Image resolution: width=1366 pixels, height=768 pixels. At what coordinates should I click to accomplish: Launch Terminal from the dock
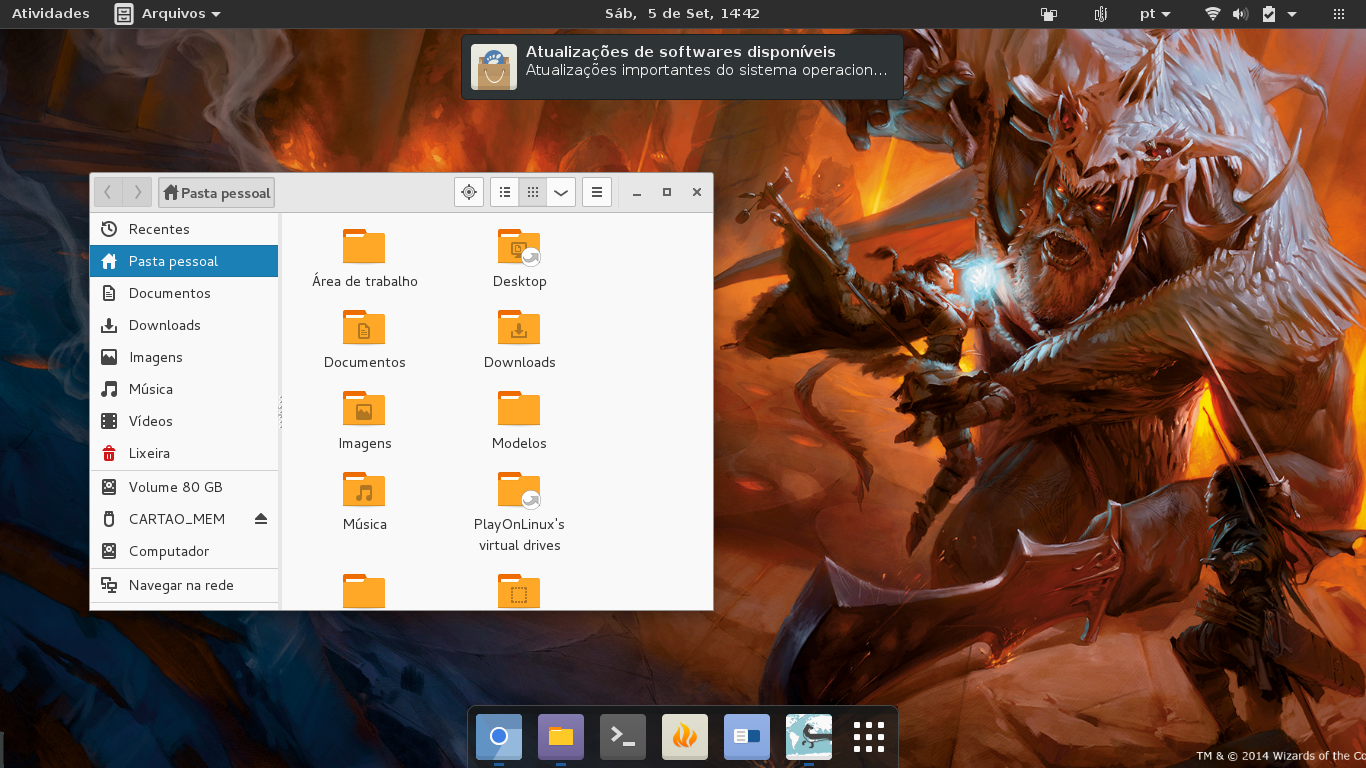623,738
